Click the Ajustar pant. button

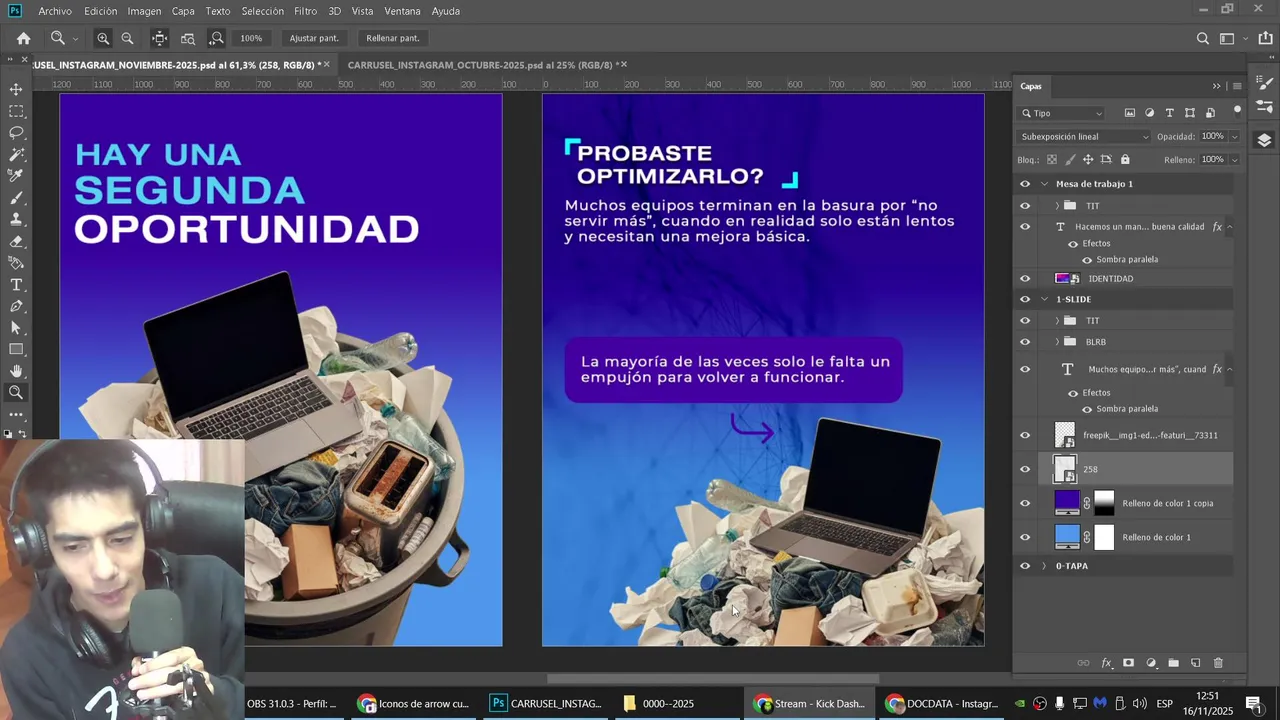[x=314, y=38]
